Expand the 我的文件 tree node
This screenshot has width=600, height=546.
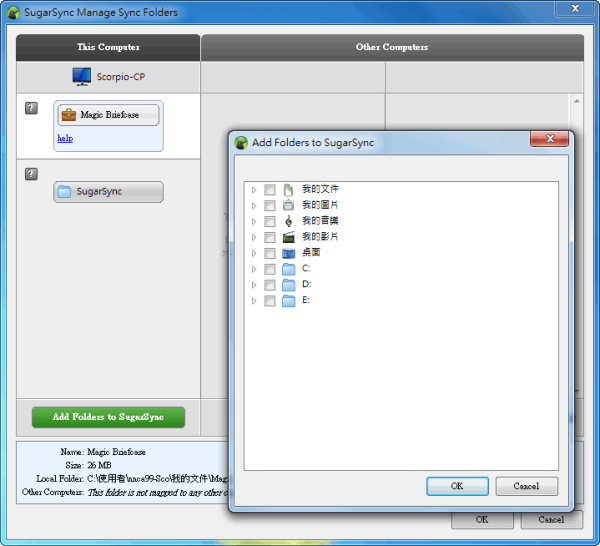[254, 189]
